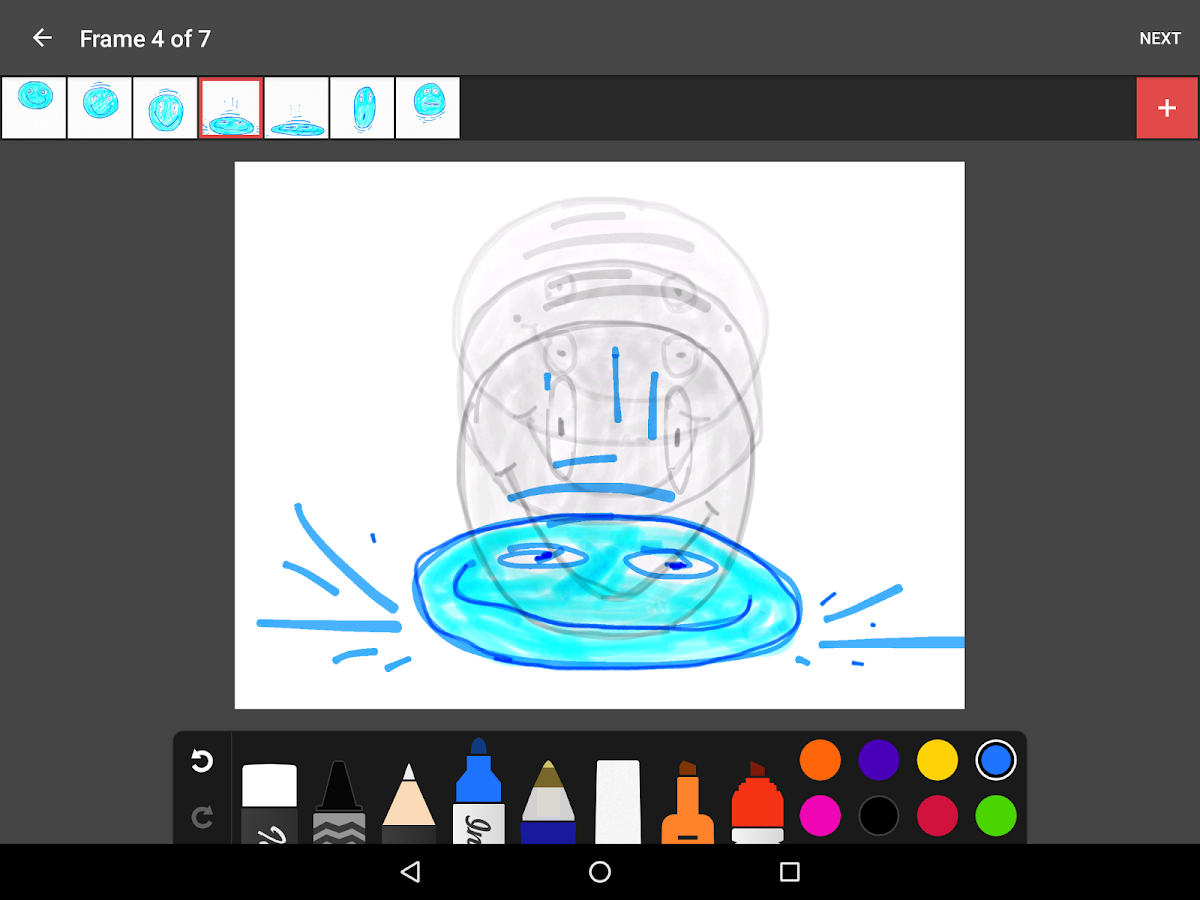The image size is (1200, 900).
Task: Choose the orange color swatch
Action: click(820, 760)
